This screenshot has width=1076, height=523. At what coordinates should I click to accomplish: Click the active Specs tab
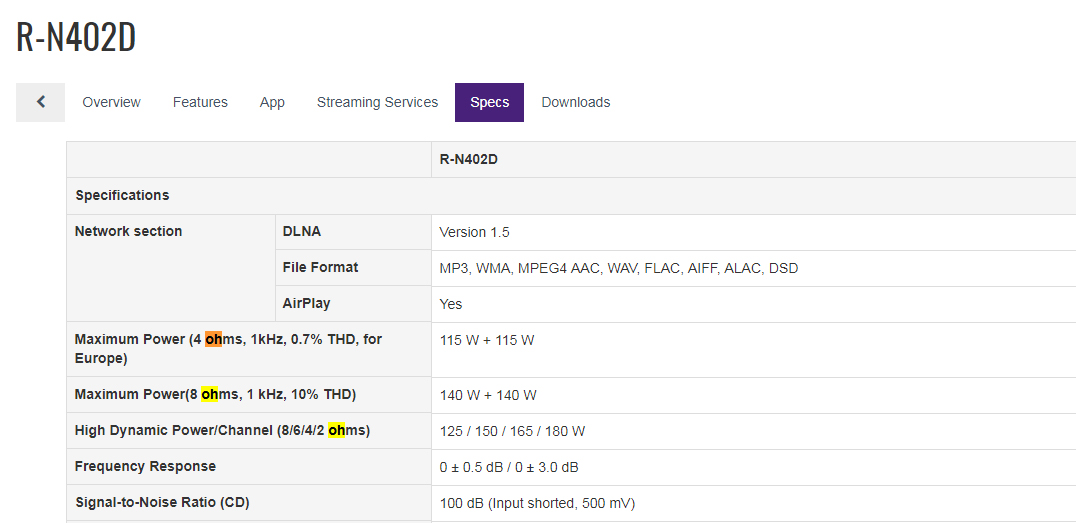pyautogui.click(x=489, y=102)
